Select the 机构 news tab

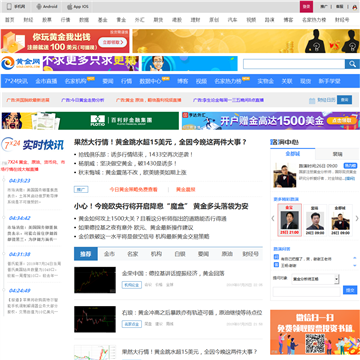click(x=156, y=254)
